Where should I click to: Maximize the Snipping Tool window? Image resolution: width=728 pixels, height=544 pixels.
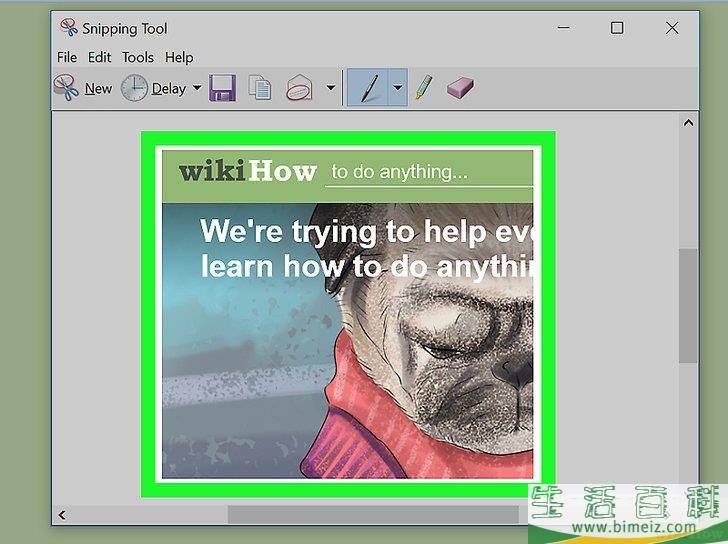click(617, 28)
